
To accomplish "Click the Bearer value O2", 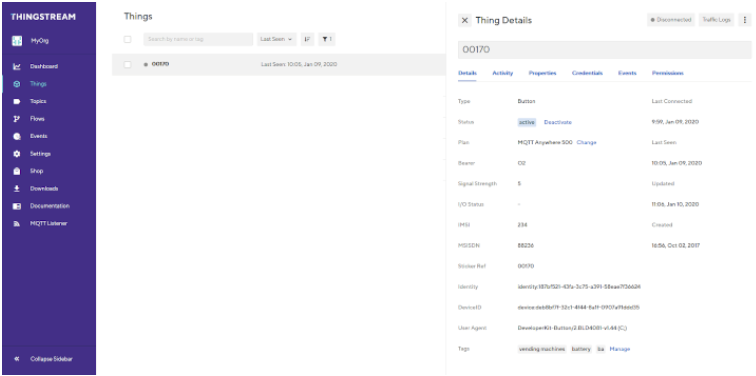I will point(521,163).
